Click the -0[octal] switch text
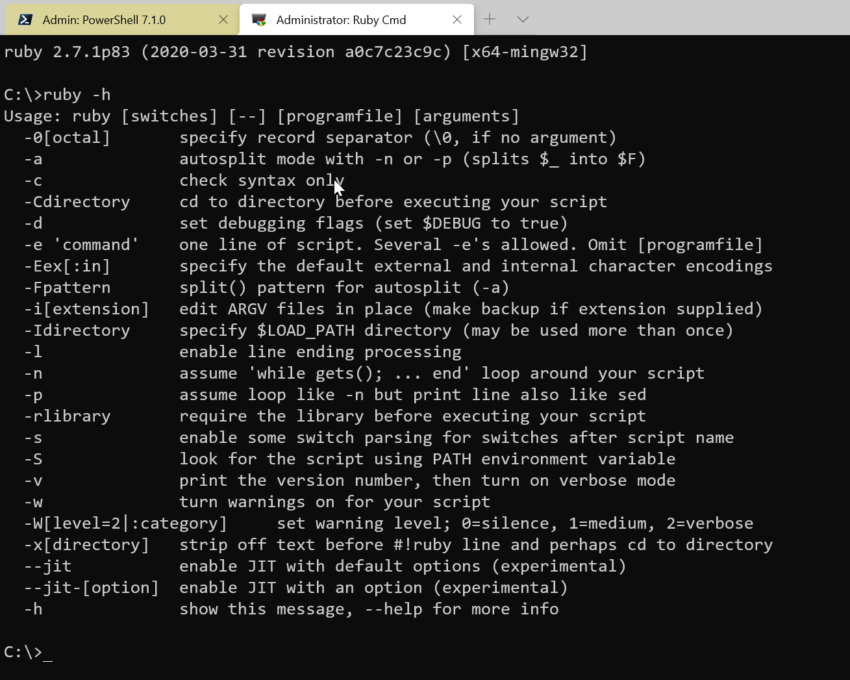 (x=67, y=138)
